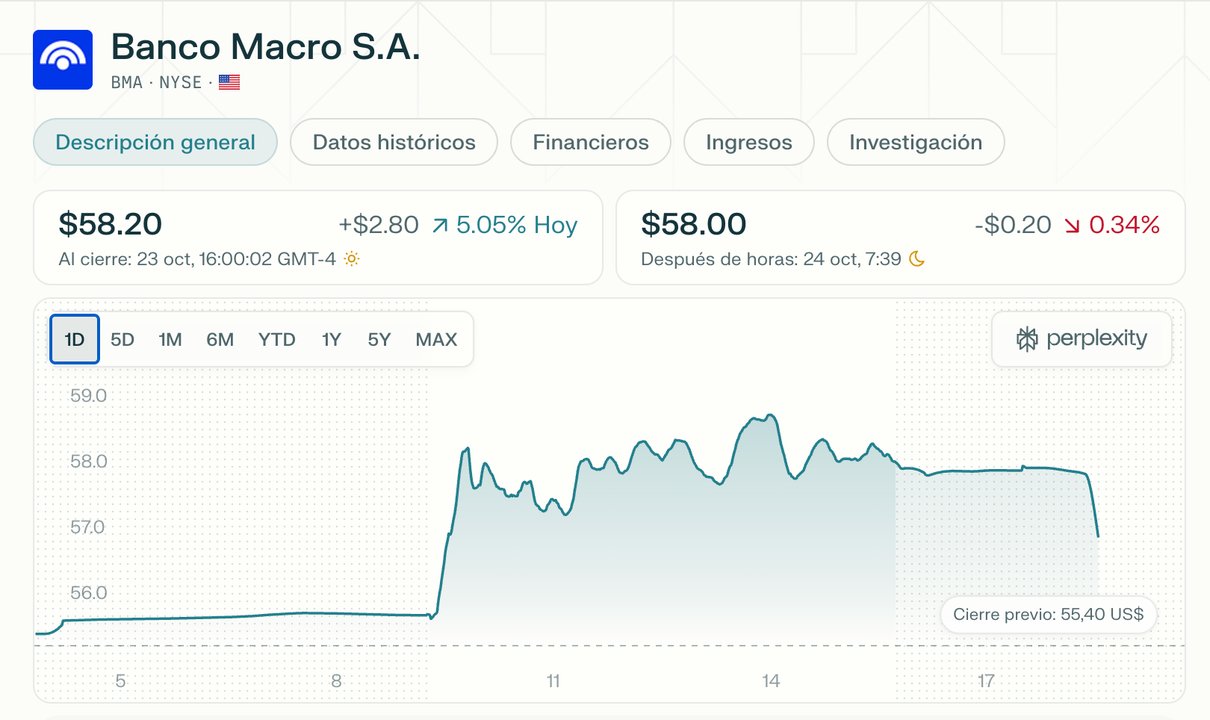Open the Descripción general tab
Screen dimensions: 1210x720
(155, 142)
